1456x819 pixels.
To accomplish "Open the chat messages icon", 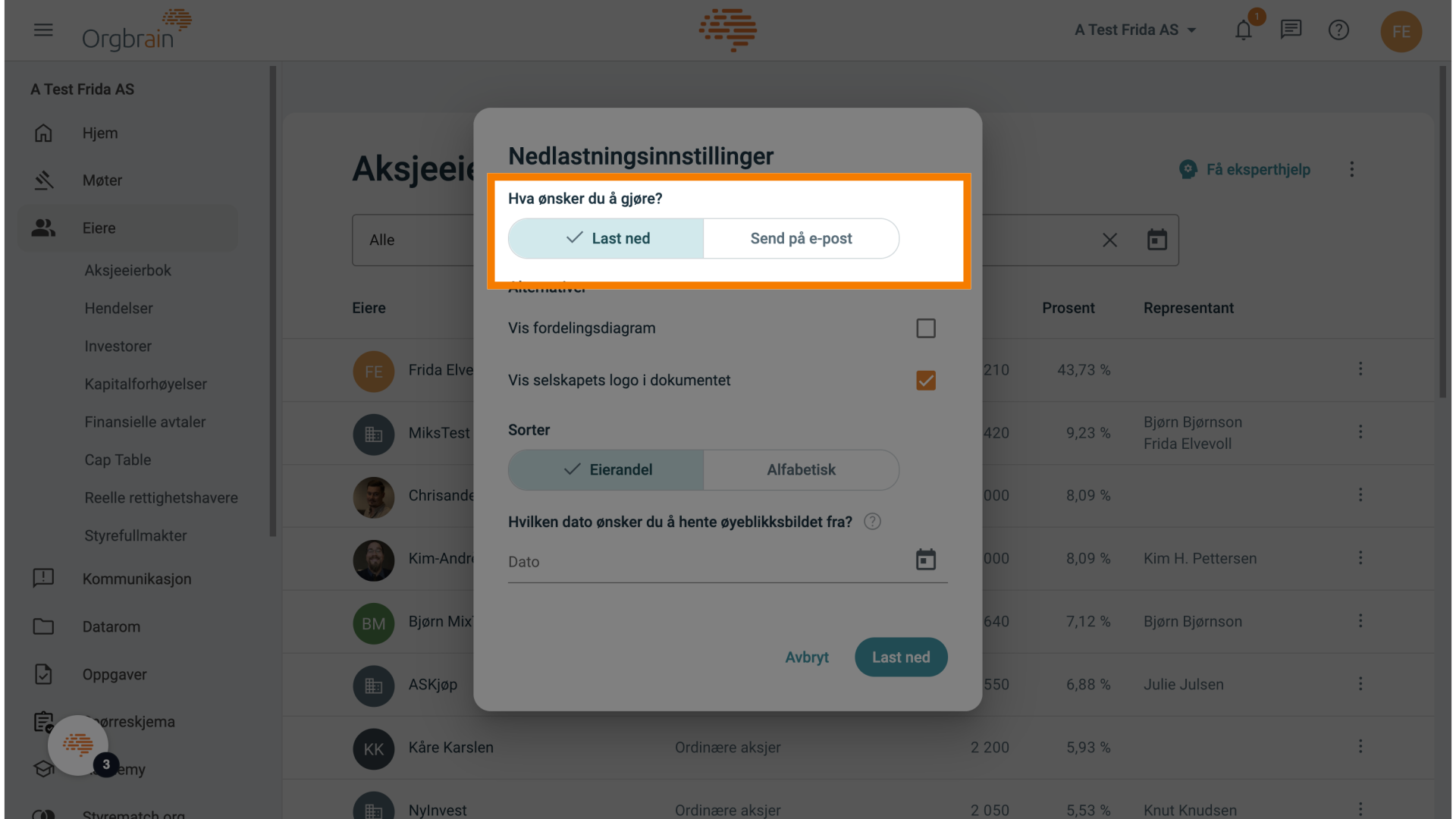I will click(1291, 30).
